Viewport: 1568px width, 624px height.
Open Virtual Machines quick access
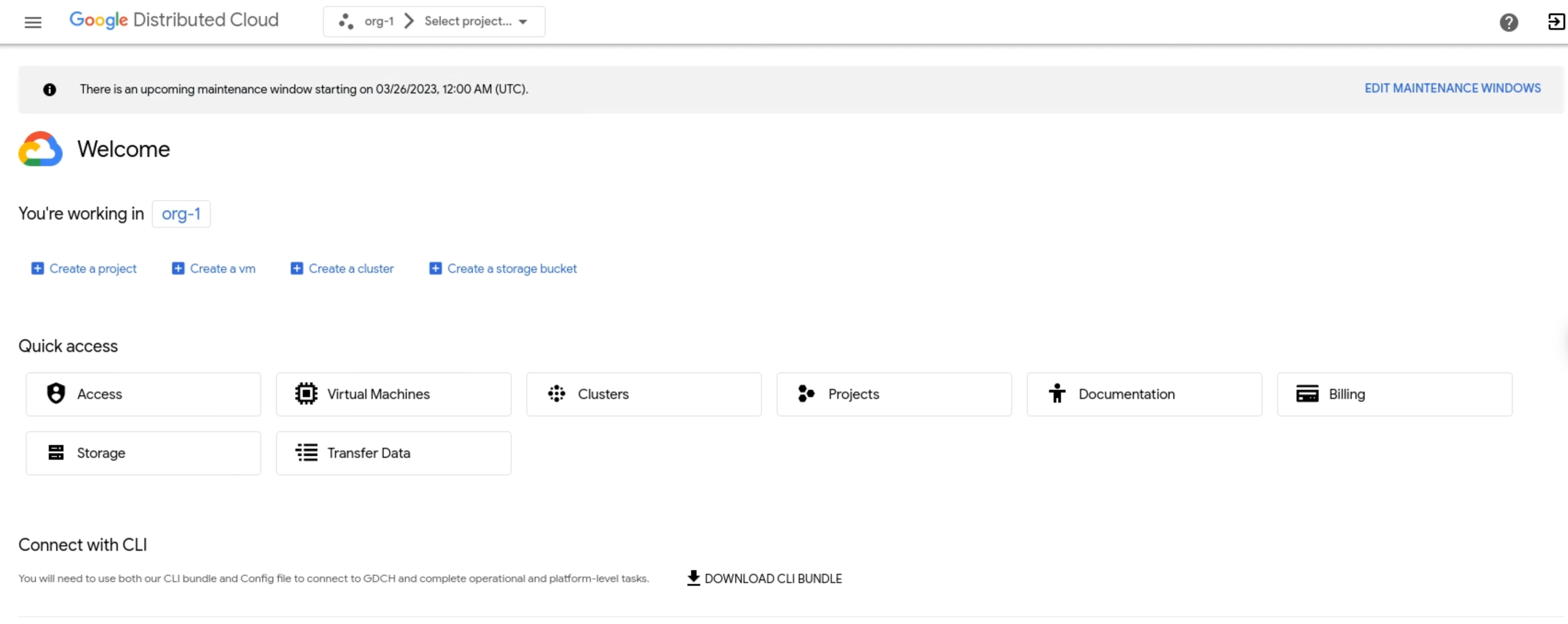click(x=393, y=393)
